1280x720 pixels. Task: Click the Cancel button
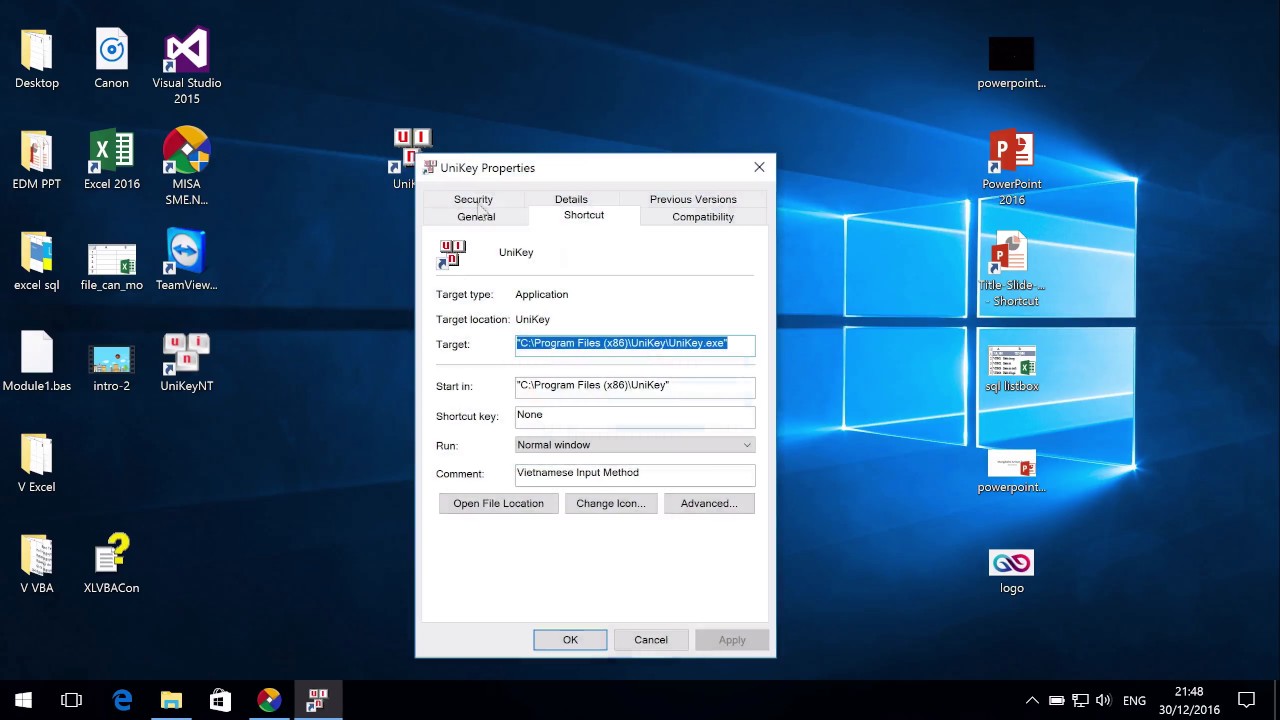coord(651,640)
